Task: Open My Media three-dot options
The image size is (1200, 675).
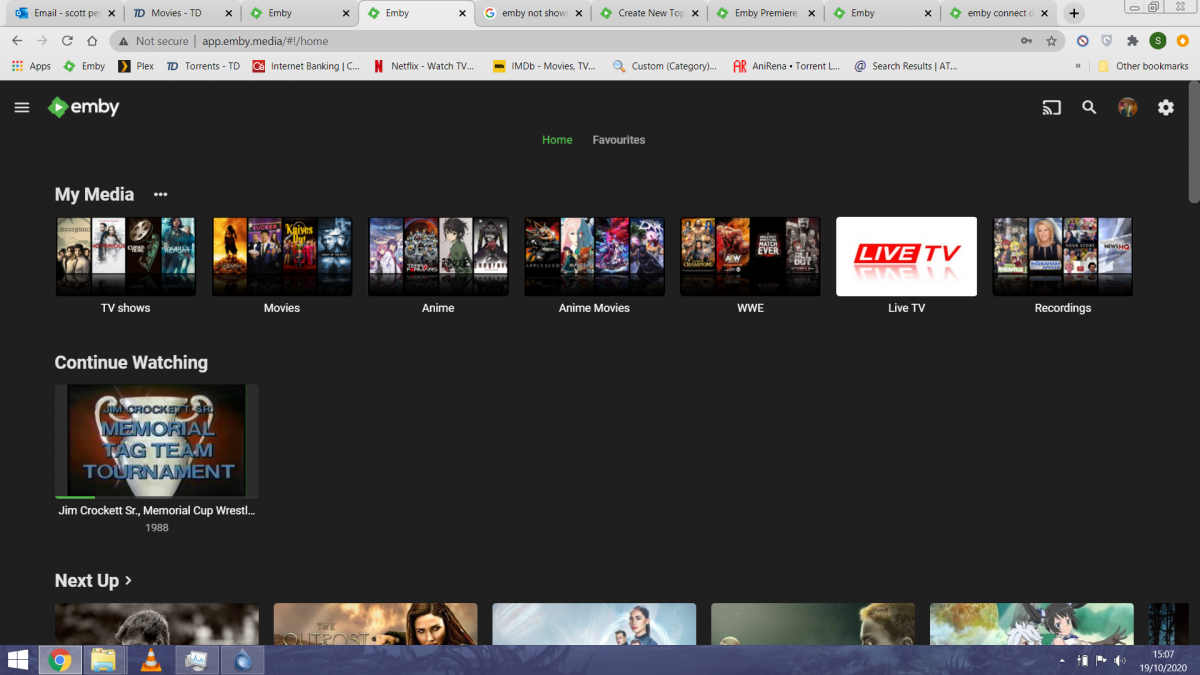Action: click(160, 194)
